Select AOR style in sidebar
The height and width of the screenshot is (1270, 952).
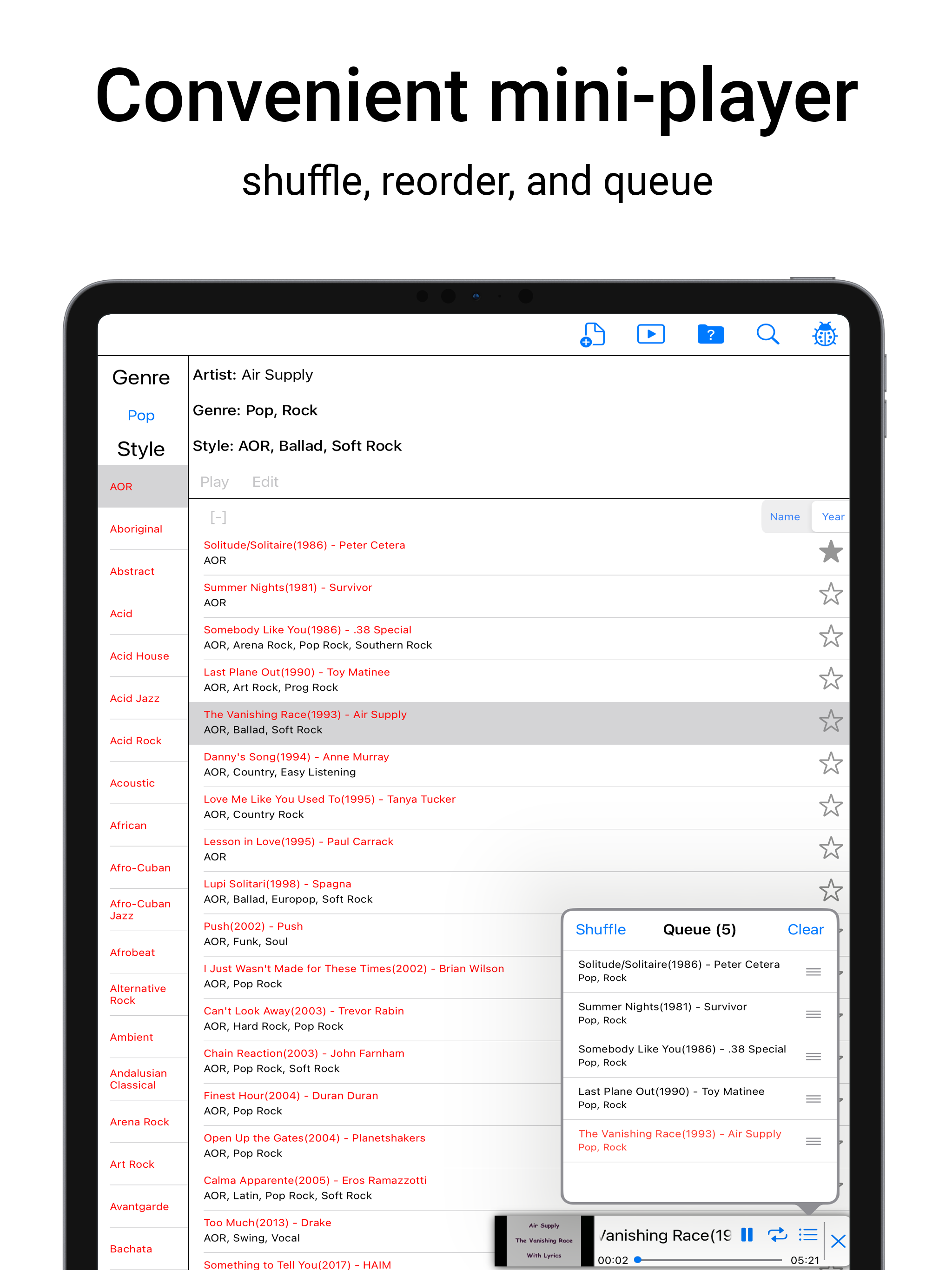(x=143, y=486)
